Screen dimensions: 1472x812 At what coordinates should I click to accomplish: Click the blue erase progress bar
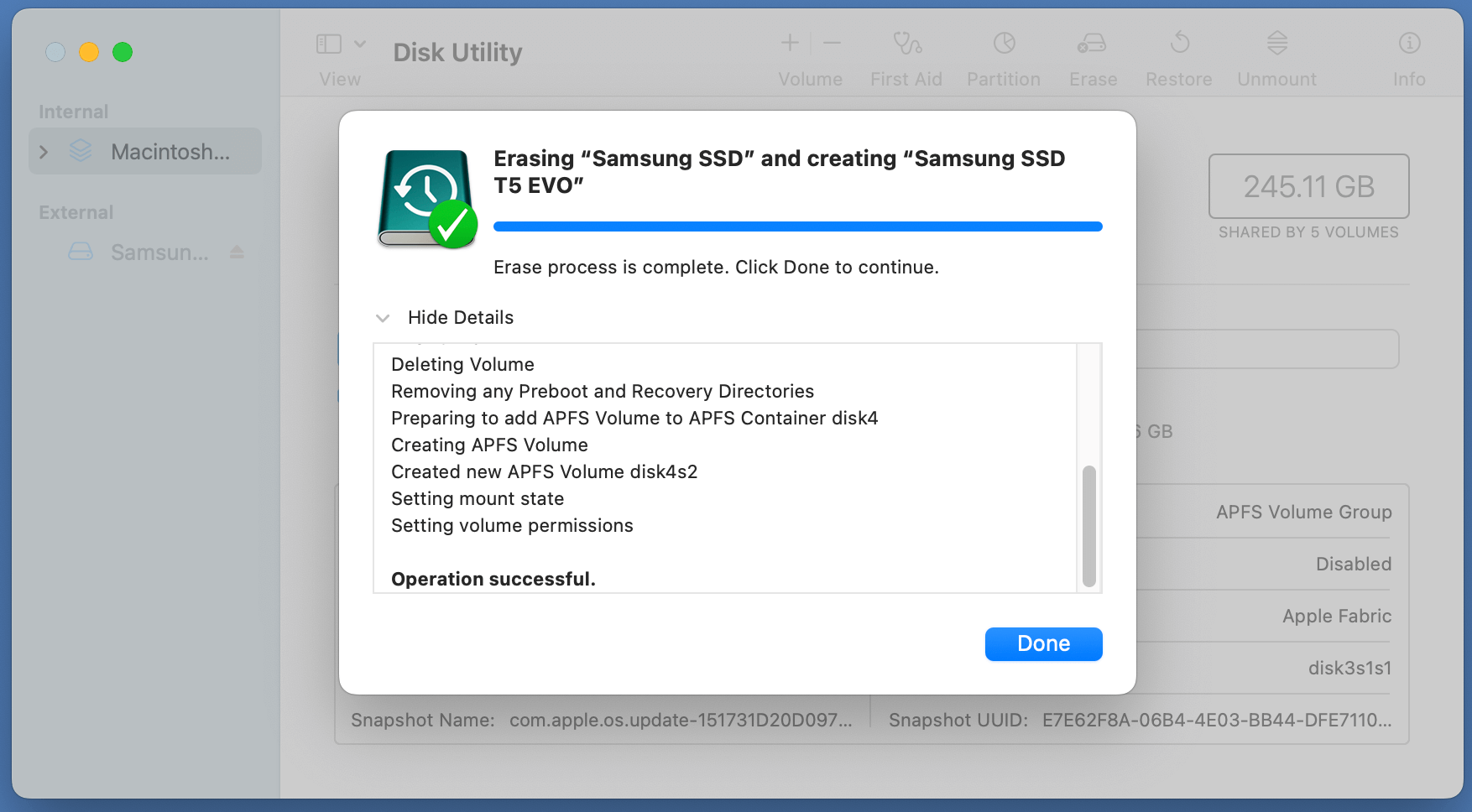pos(797,226)
